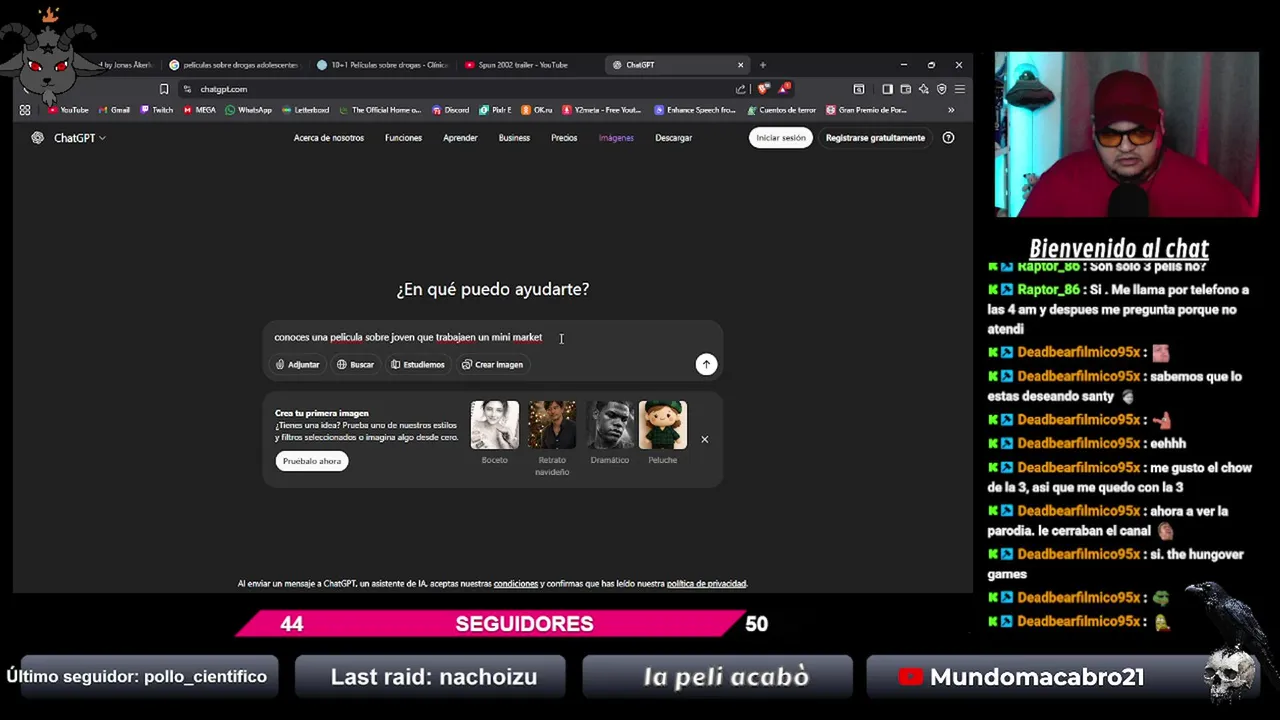The image size is (1280, 720).
Task: Open the YouTube bookmark
Action: point(68,110)
